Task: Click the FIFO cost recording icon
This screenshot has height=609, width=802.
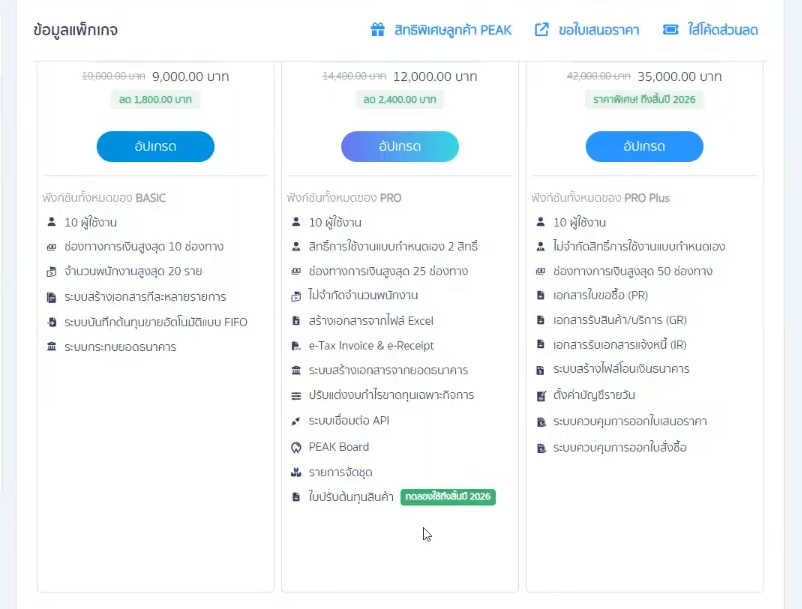Action: 51,322
